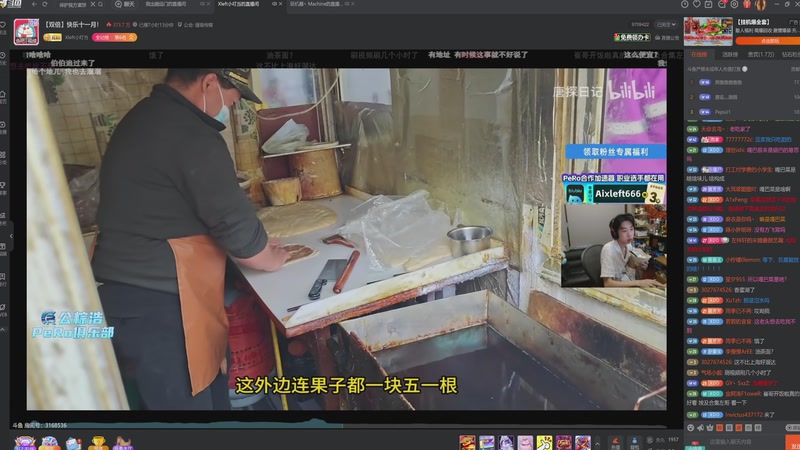This screenshot has width=800, height=450.
Task: Open the envelope activity icon on gift bar
Action: click(73, 443)
